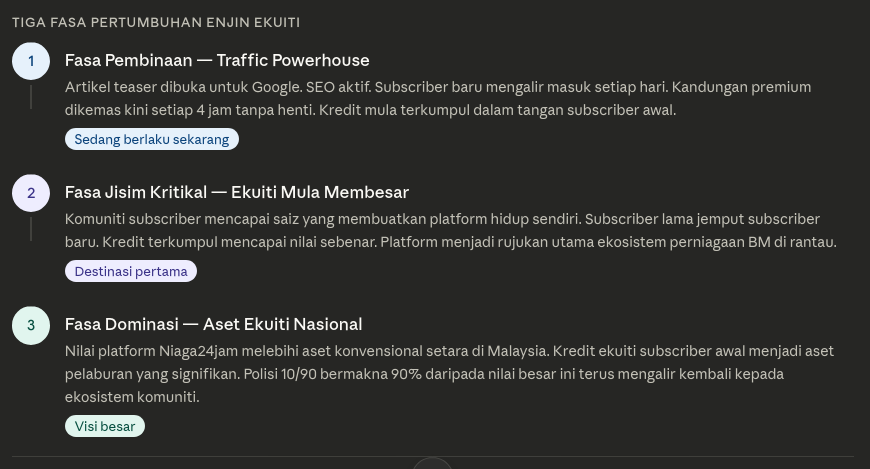The height and width of the screenshot is (469, 870).
Task: Click the purple step 2 circle
Action: tap(31, 193)
